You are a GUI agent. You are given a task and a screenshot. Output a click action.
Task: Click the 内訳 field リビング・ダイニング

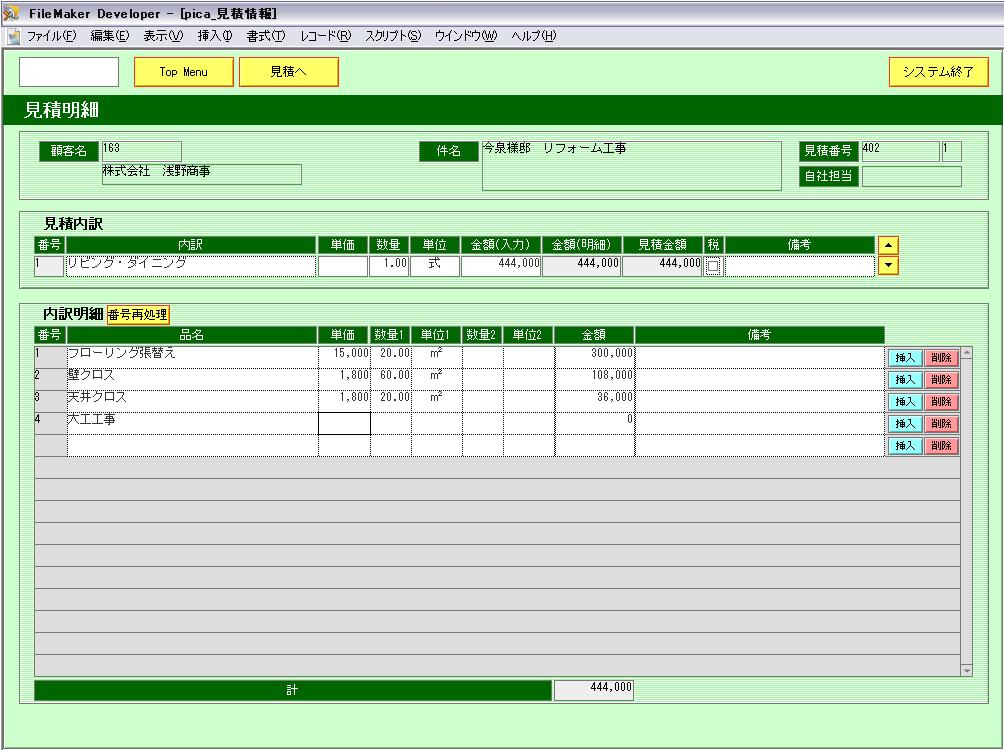coord(191,266)
